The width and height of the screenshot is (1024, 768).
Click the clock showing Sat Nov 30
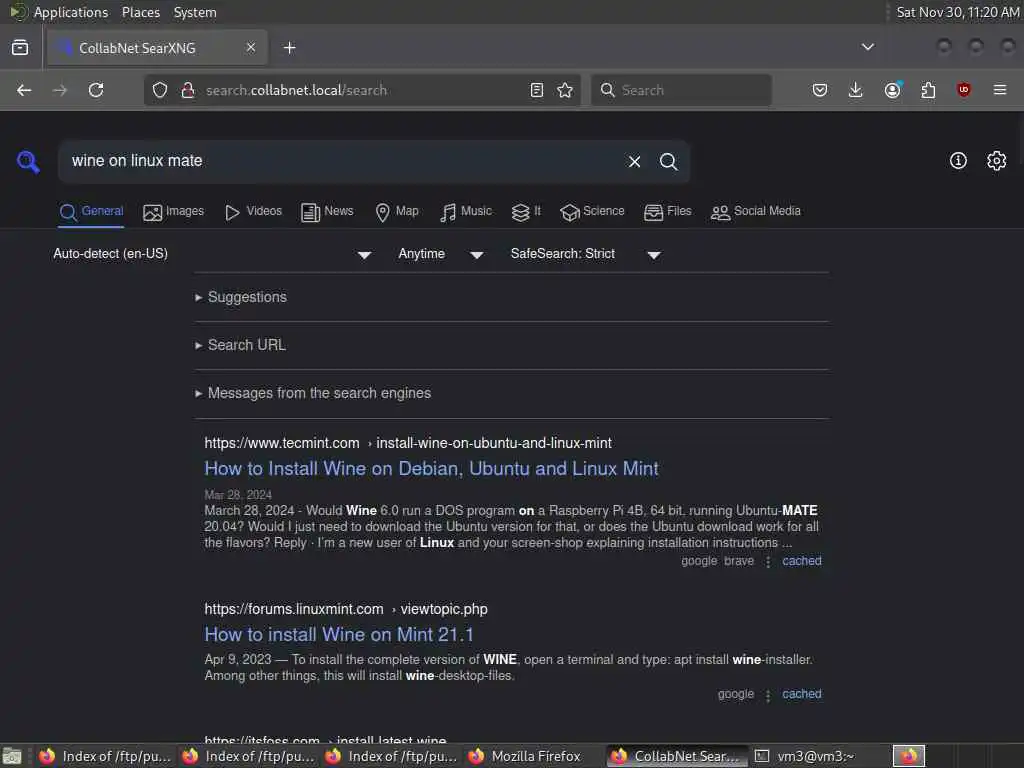point(957,12)
